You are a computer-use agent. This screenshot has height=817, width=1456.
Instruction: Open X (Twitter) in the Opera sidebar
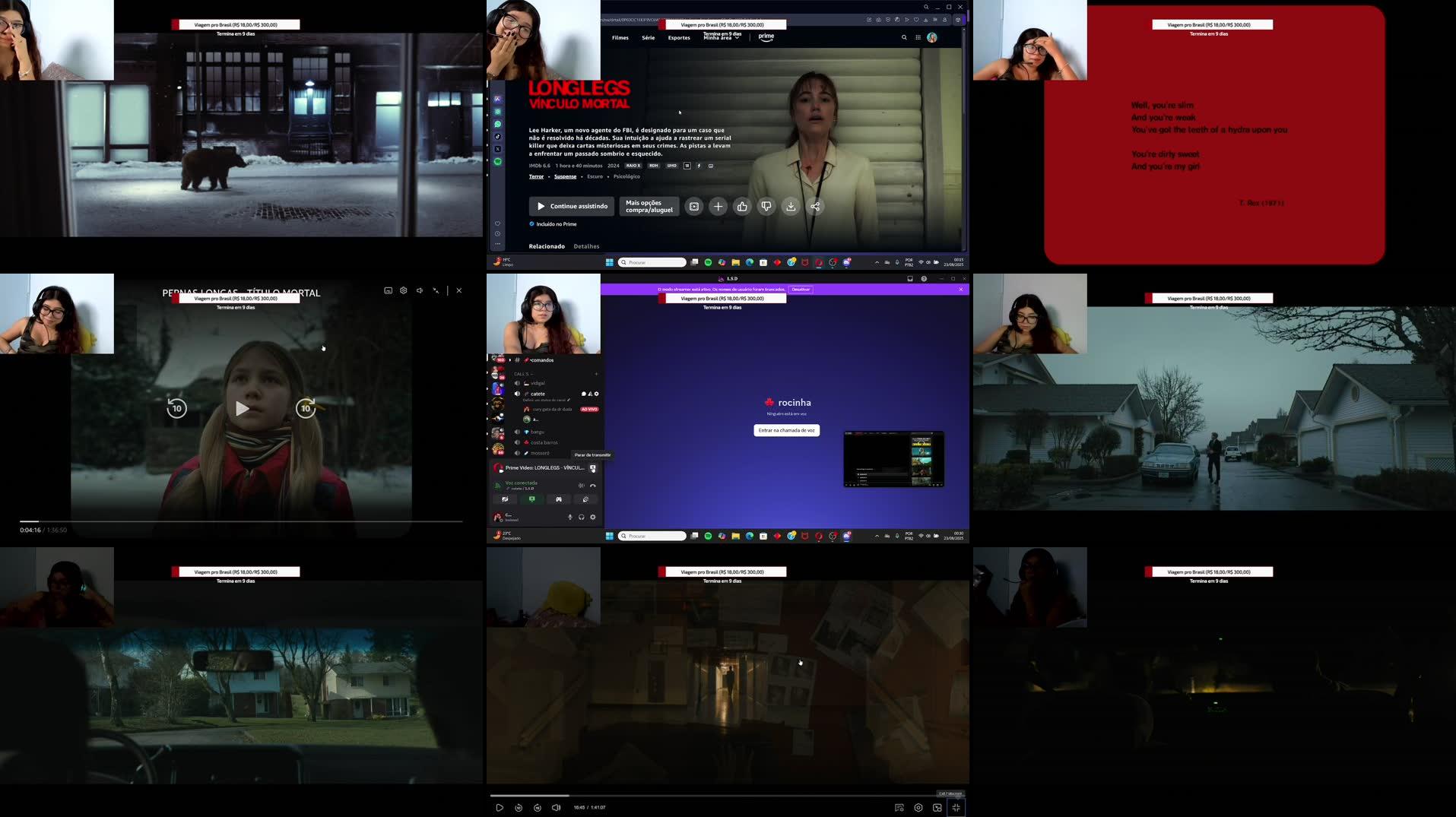498,149
